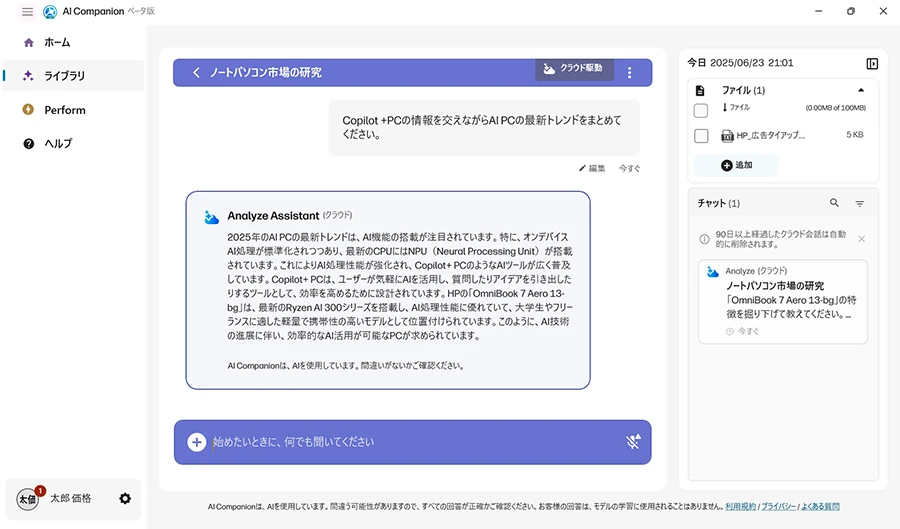Go back with the arrow beside ノートパソコン市場の研究
Viewport: 900px width, 529px height.
click(x=196, y=72)
